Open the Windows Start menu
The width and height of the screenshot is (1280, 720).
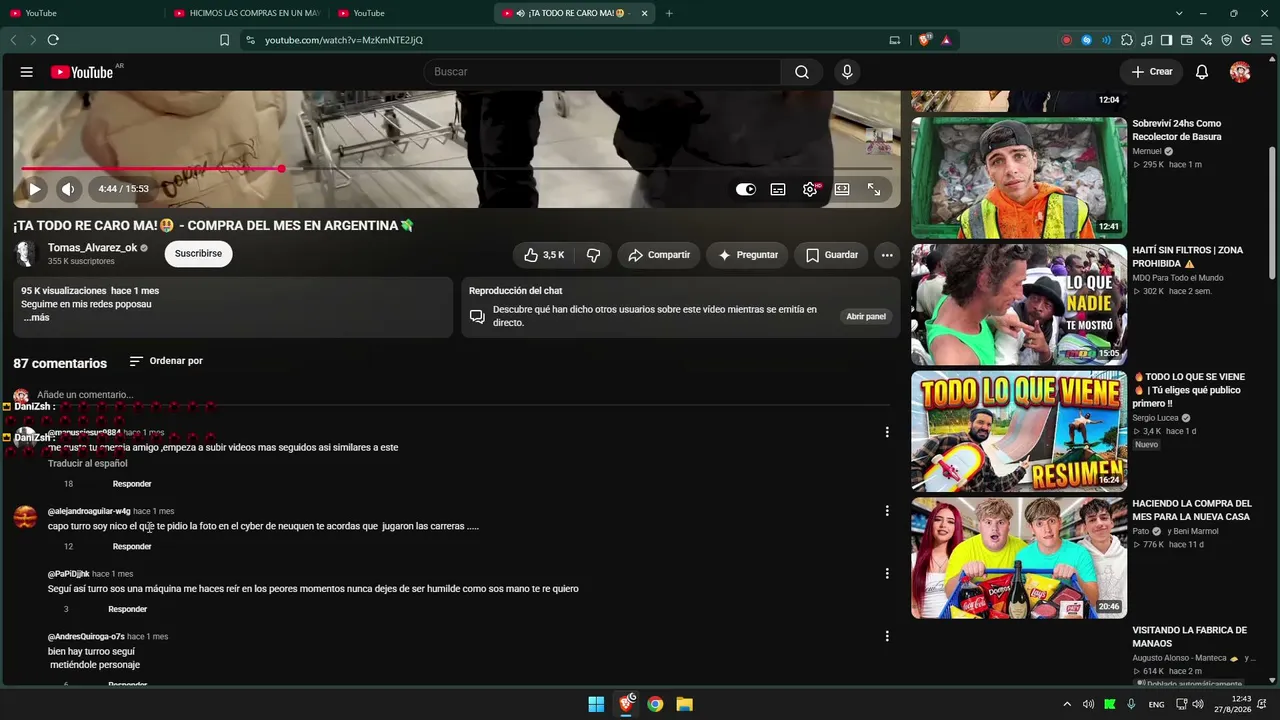[596, 704]
